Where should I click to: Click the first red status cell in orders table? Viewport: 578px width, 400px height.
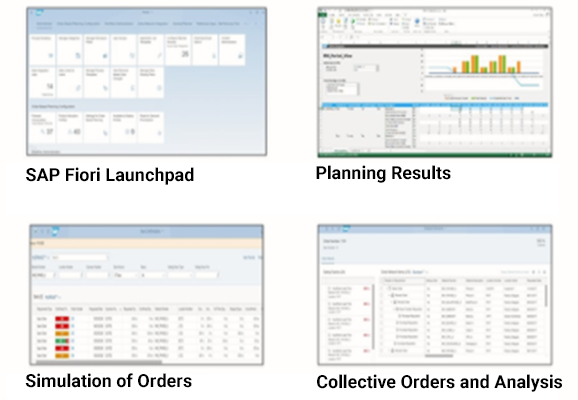[62, 319]
